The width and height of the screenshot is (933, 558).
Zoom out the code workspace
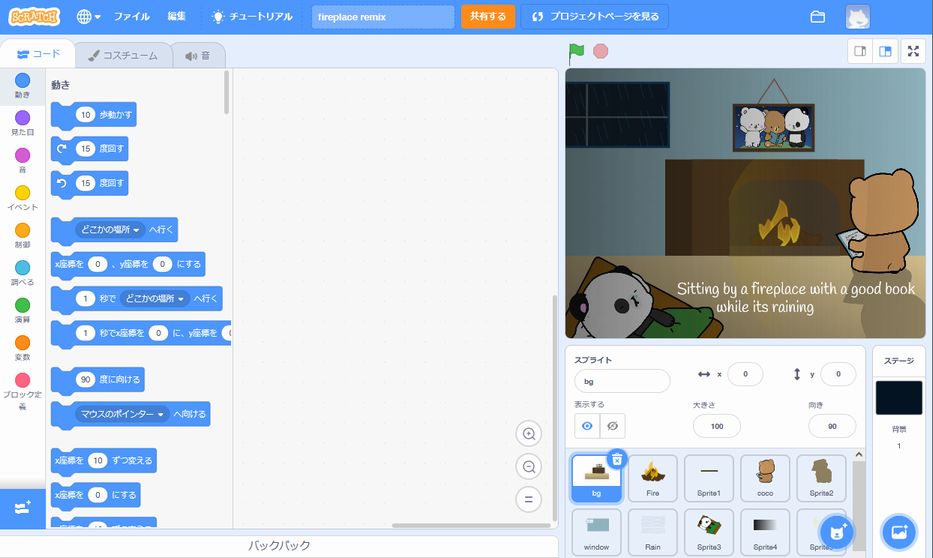point(528,467)
